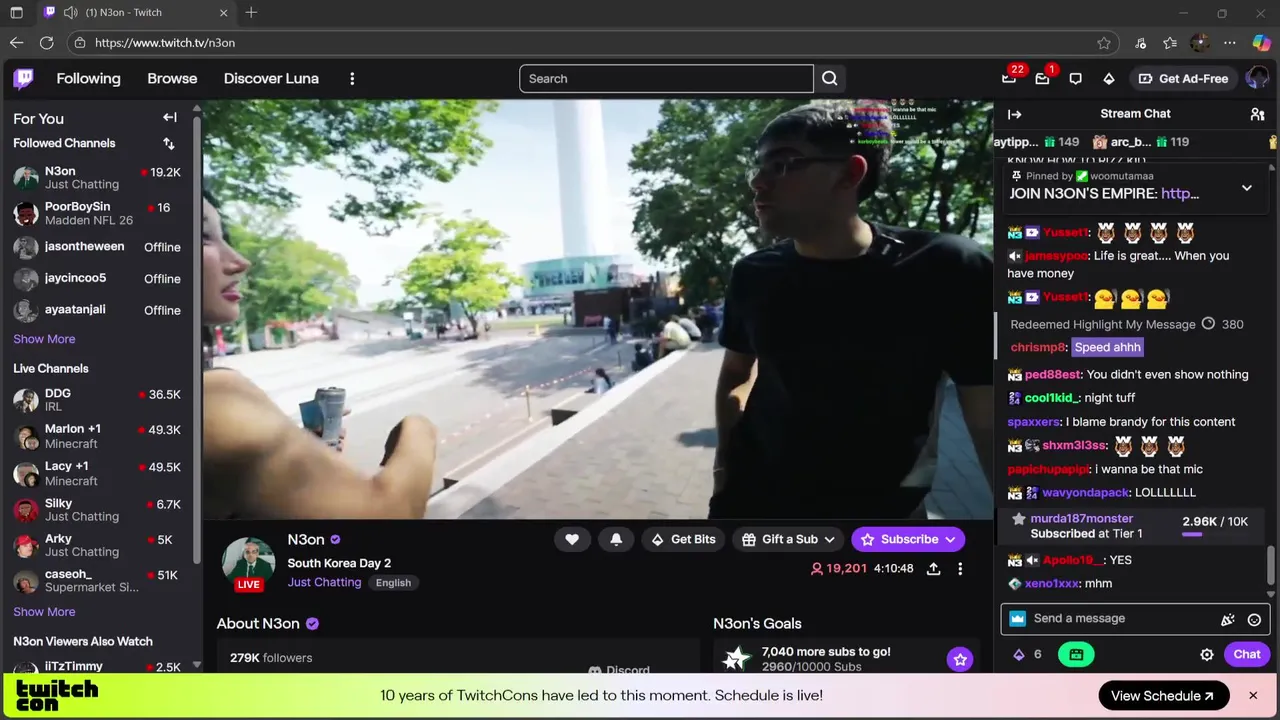
Task: Open the Subscribe dropdown button
Action: click(x=908, y=539)
